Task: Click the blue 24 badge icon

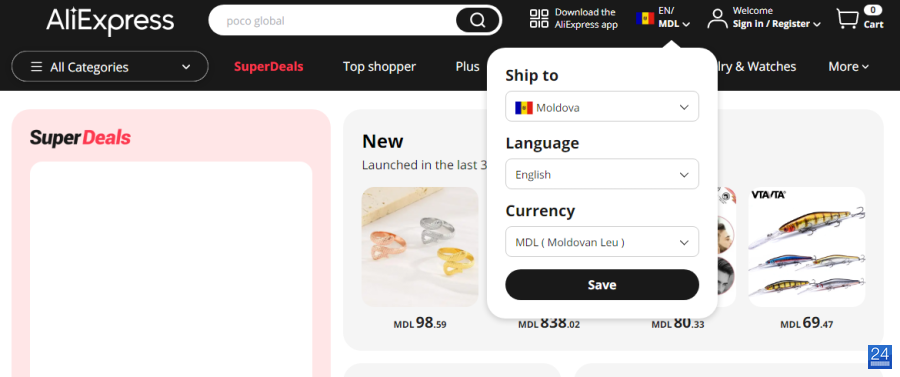Action: click(x=879, y=357)
